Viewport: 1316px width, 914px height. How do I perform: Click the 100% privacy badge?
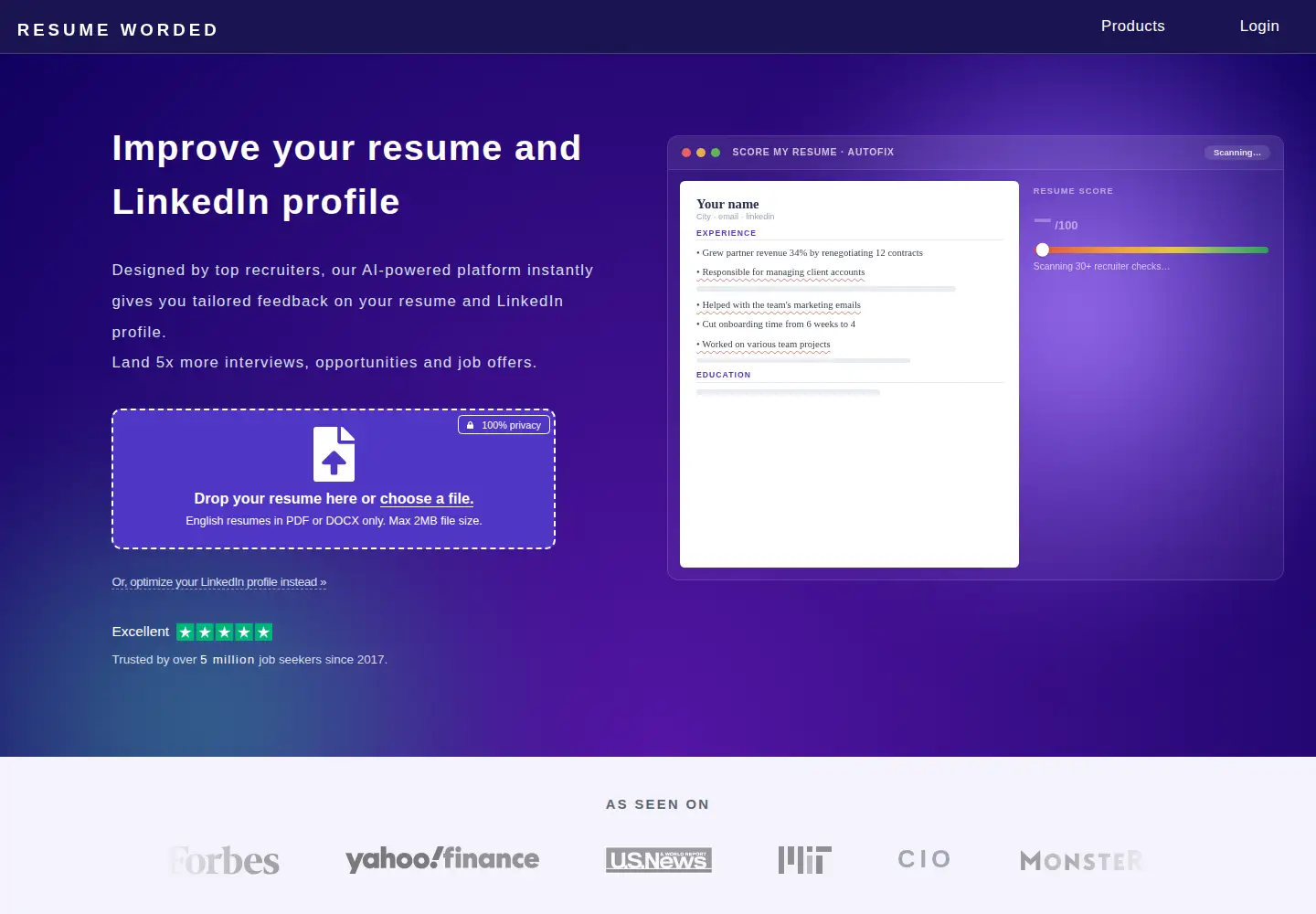(x=504, y=425)
